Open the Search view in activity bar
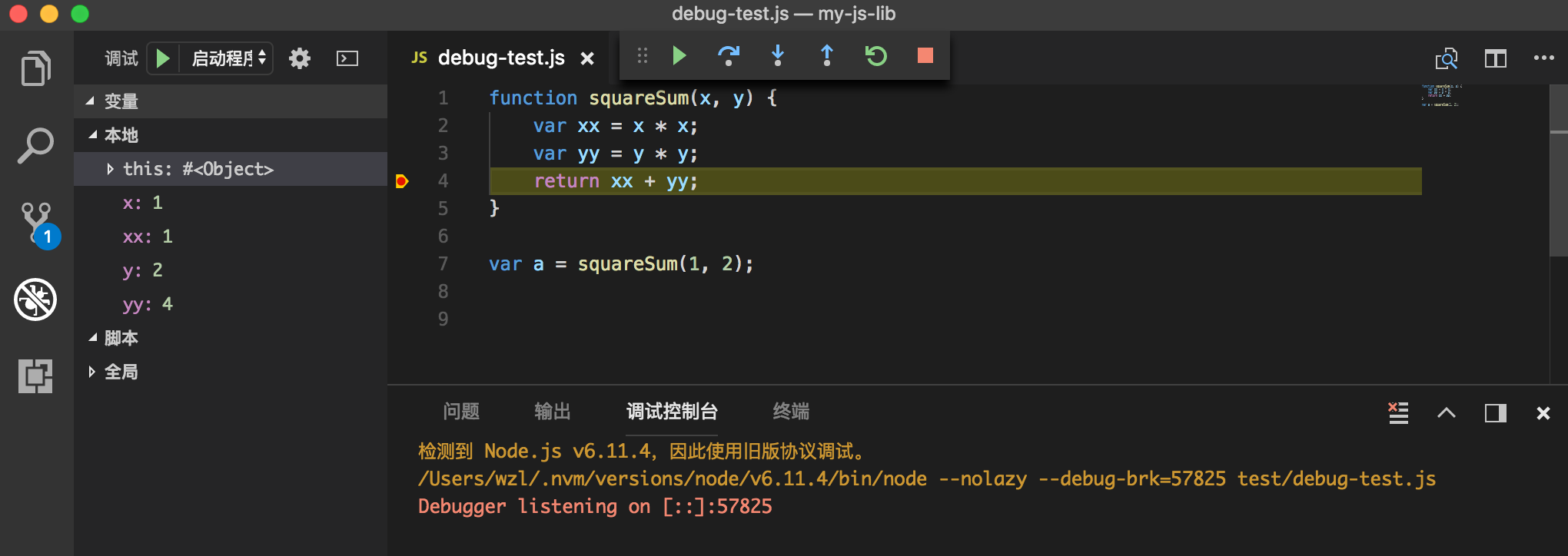The width and height of the screenshot is (1568, 556). coord(35,145)
